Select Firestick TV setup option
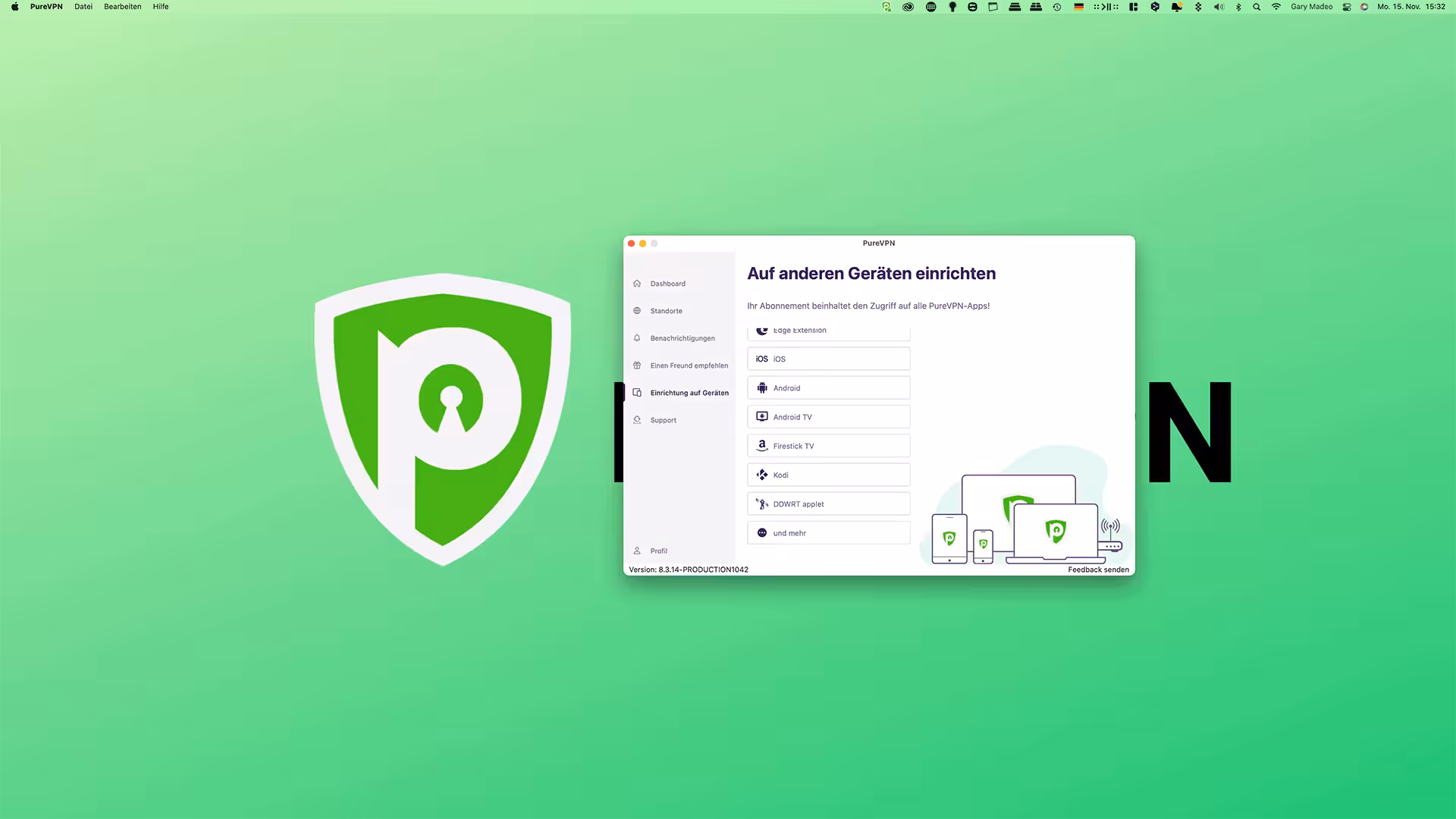 tap(828, 445)
